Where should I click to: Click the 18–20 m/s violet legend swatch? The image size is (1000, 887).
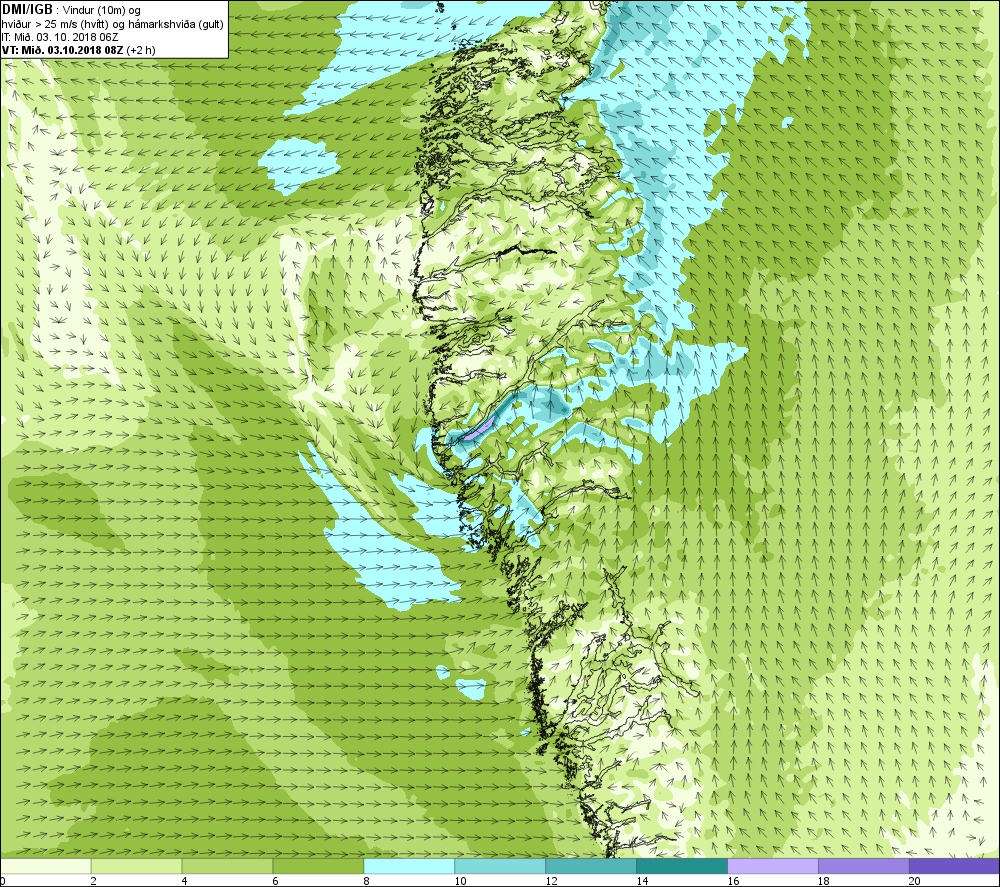point(864,866)
